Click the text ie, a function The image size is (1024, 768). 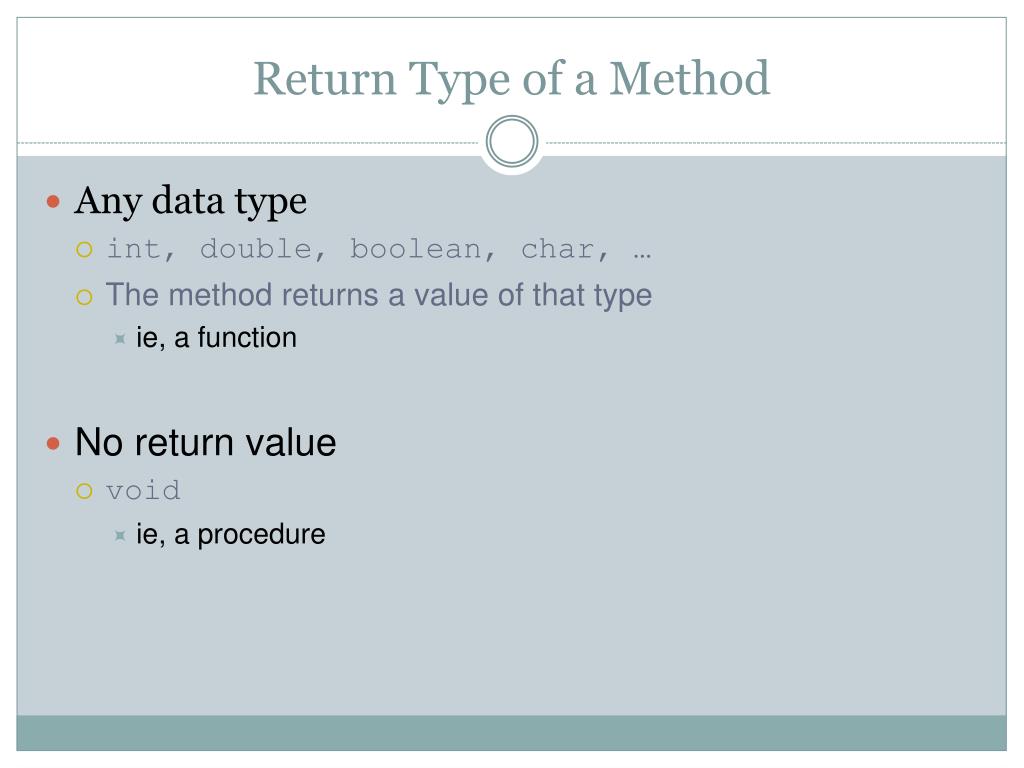point(216,338)
